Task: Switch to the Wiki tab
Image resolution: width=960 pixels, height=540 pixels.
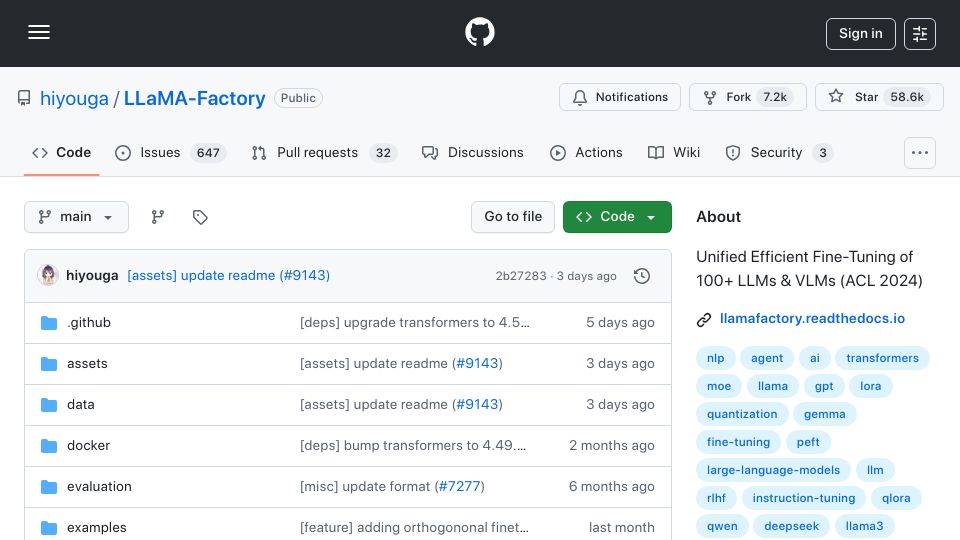Action: (x=673, y=152)
